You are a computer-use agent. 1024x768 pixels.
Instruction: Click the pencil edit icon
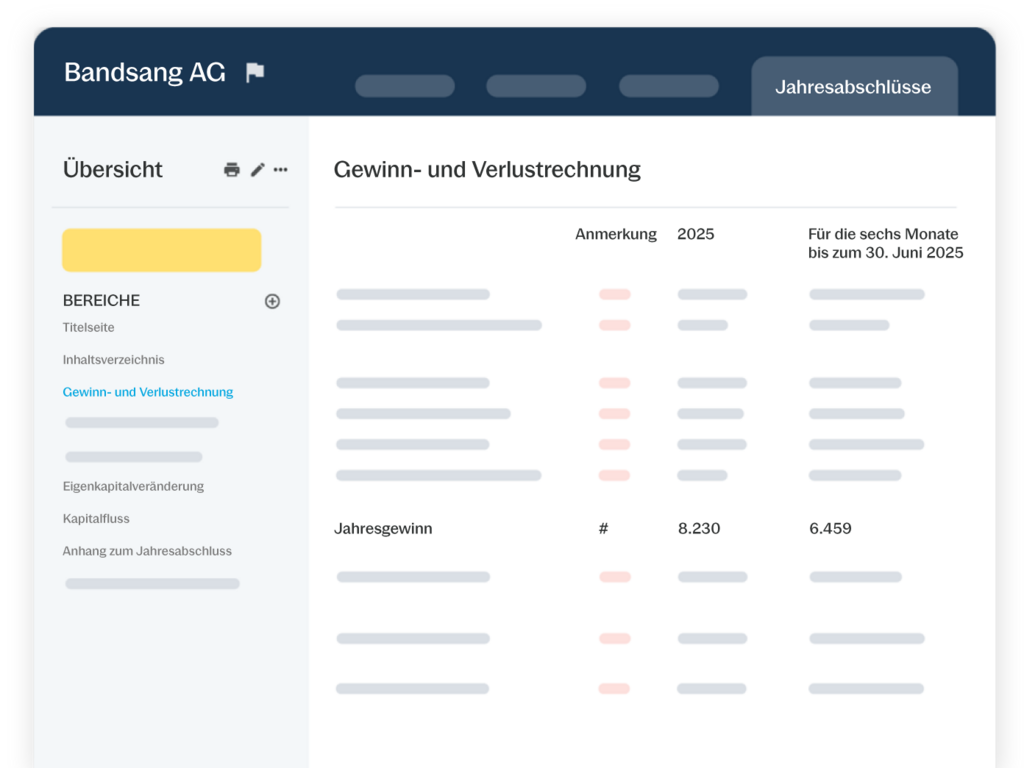[x=258, y=170]
